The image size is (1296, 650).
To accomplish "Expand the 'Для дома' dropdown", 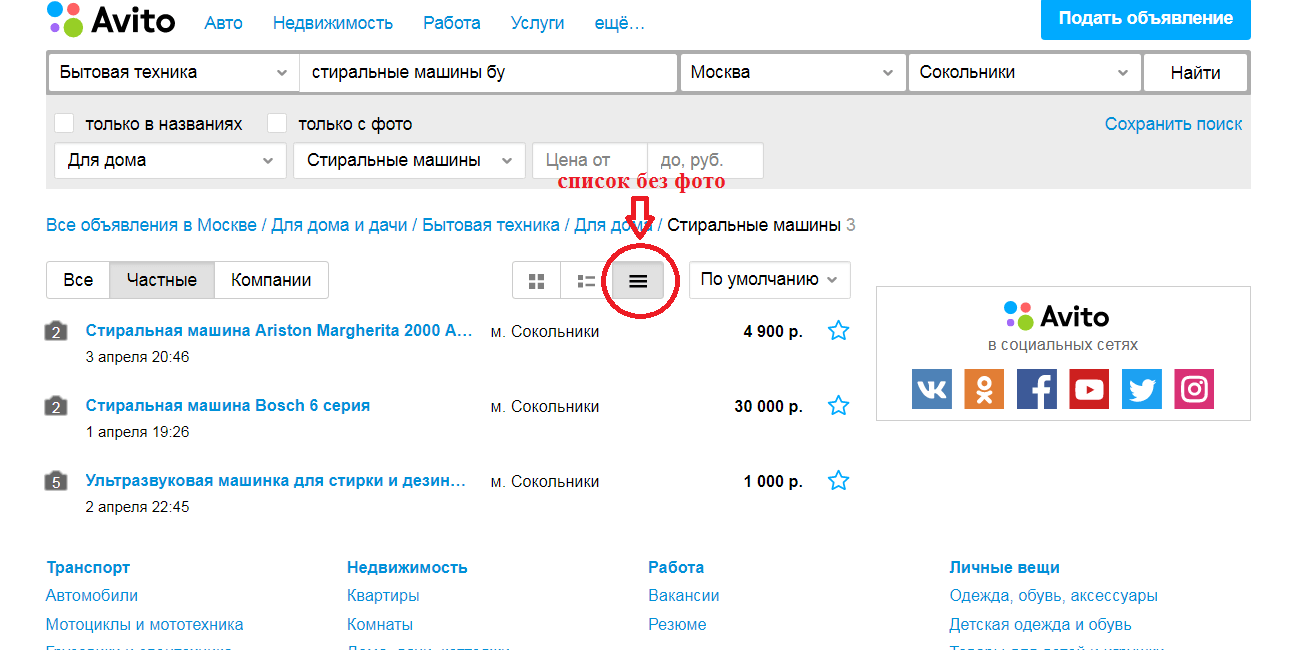I will (x=170, y=161).
